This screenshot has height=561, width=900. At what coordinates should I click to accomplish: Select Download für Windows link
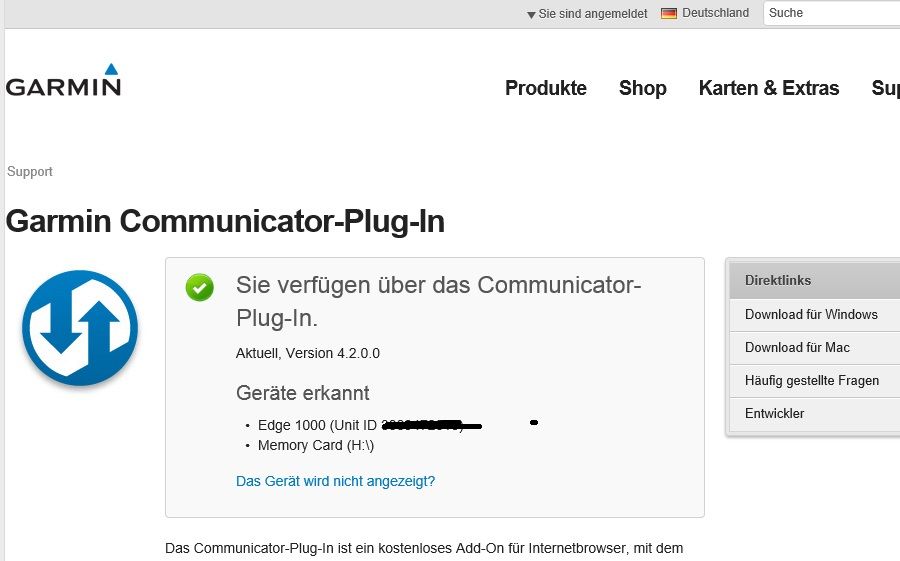tap(811, 314)
